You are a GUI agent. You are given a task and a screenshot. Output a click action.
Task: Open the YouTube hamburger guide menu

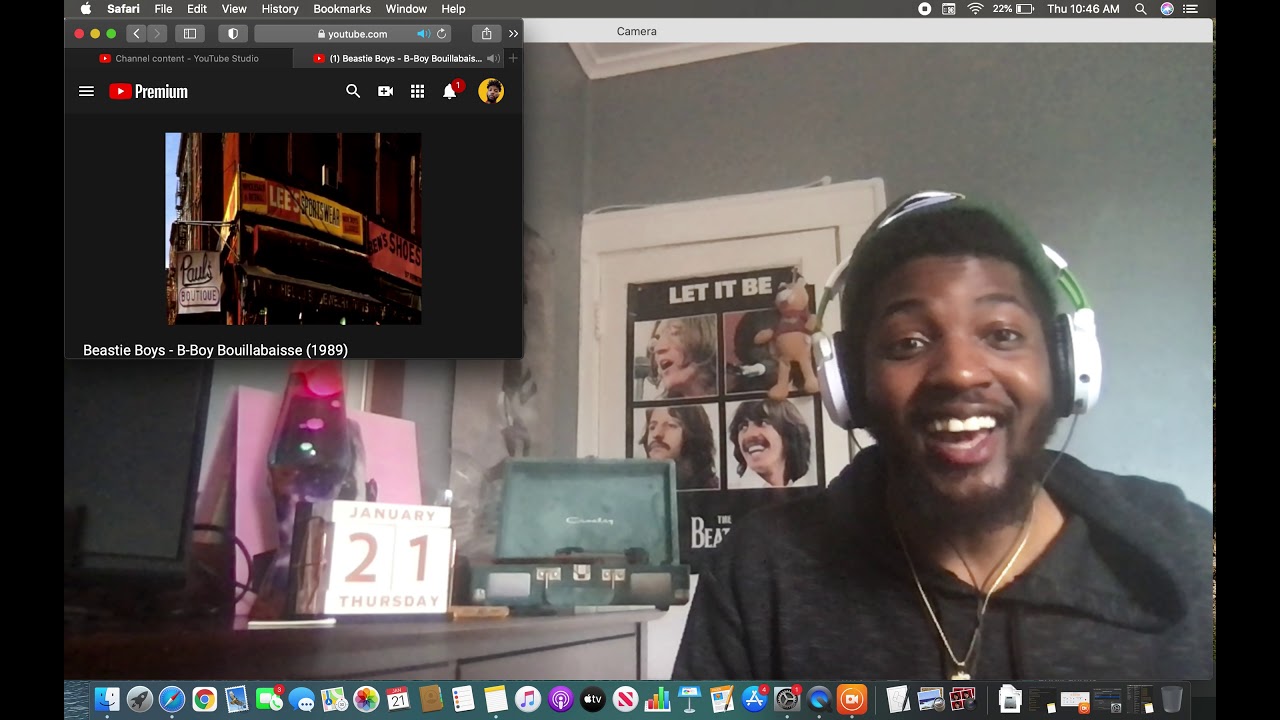(x=86, y=91)
